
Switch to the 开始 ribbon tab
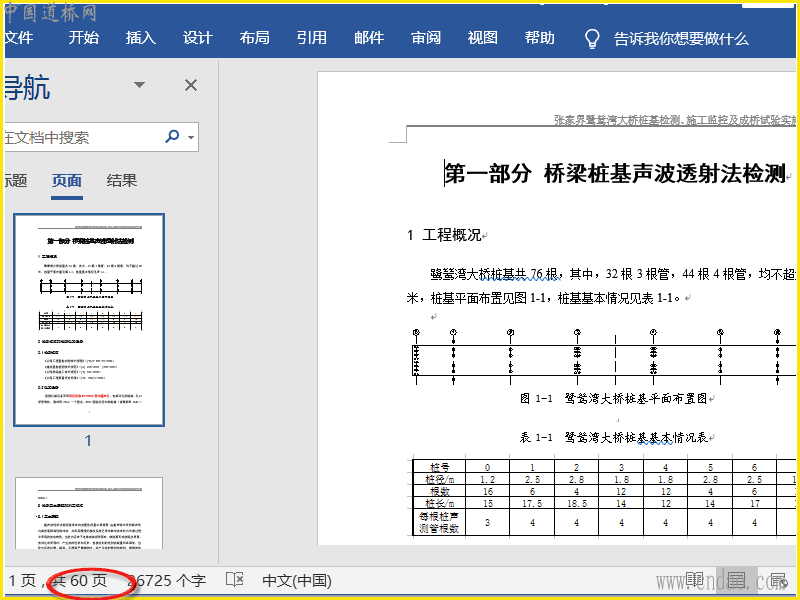[x=84, y=38]
